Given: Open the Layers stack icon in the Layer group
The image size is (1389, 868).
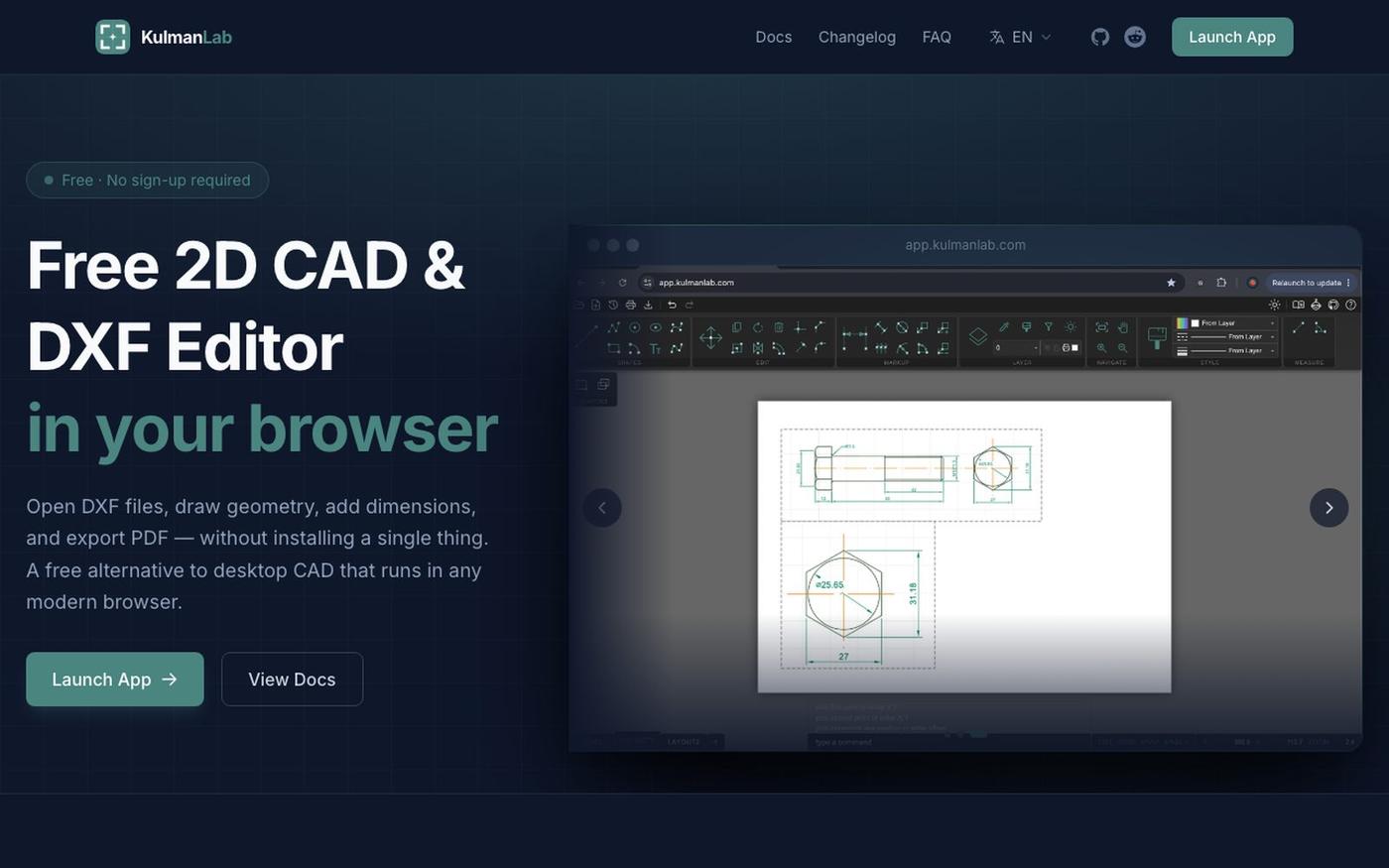Looking at the screenshot, I should [978, 336].
